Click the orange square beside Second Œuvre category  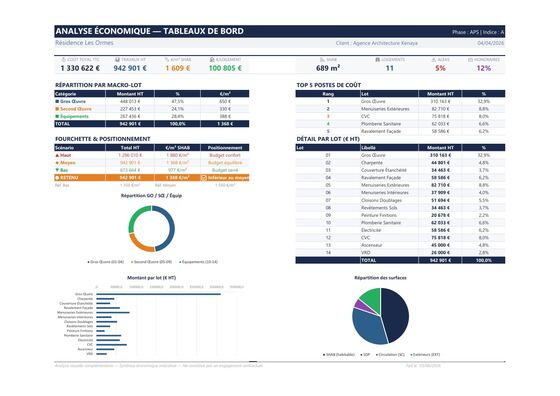point(57,109)
